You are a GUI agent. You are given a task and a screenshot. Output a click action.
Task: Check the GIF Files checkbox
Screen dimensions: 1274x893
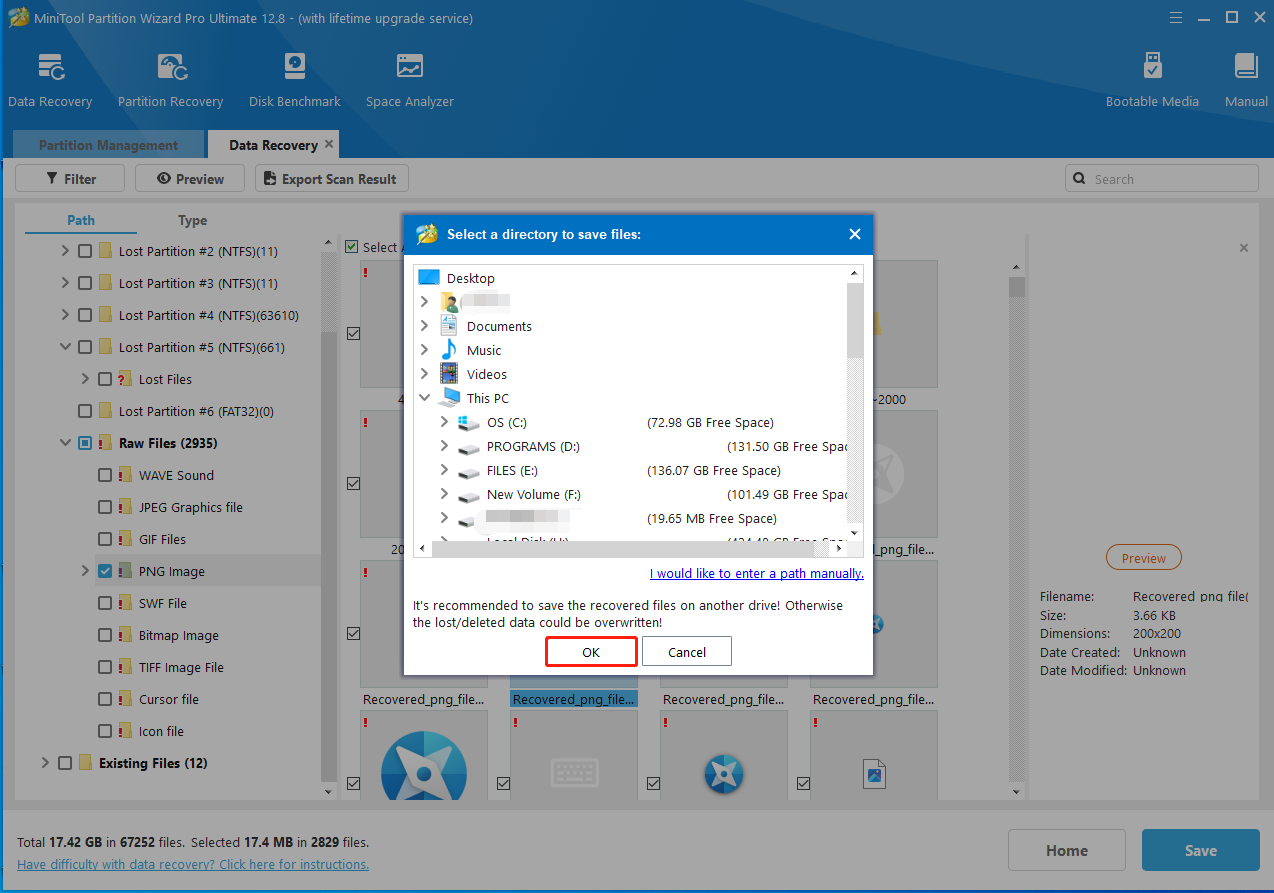tap(105, 539)
